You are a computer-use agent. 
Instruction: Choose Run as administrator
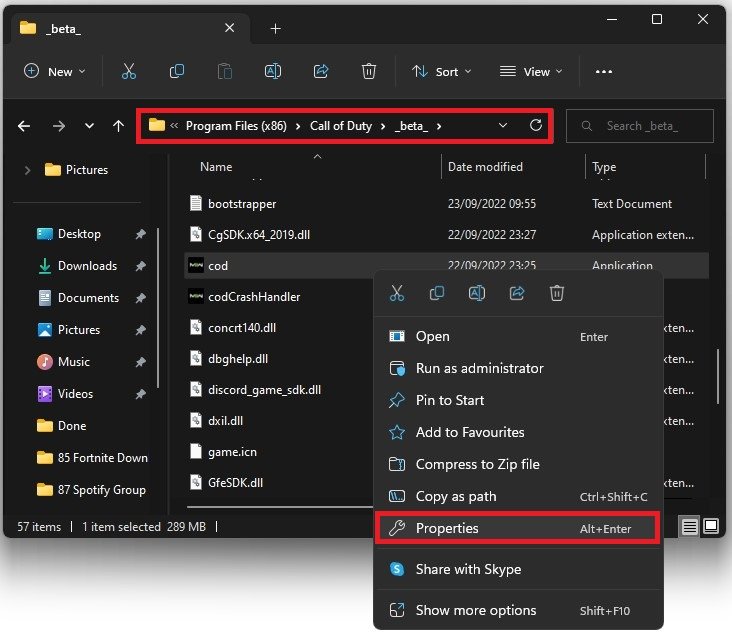click(x=479, y=368)
